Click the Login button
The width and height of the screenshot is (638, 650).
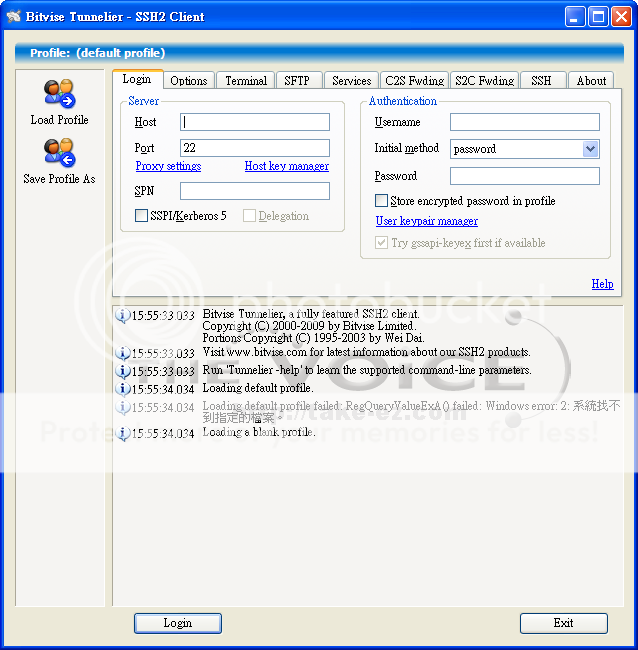point(178,623)
